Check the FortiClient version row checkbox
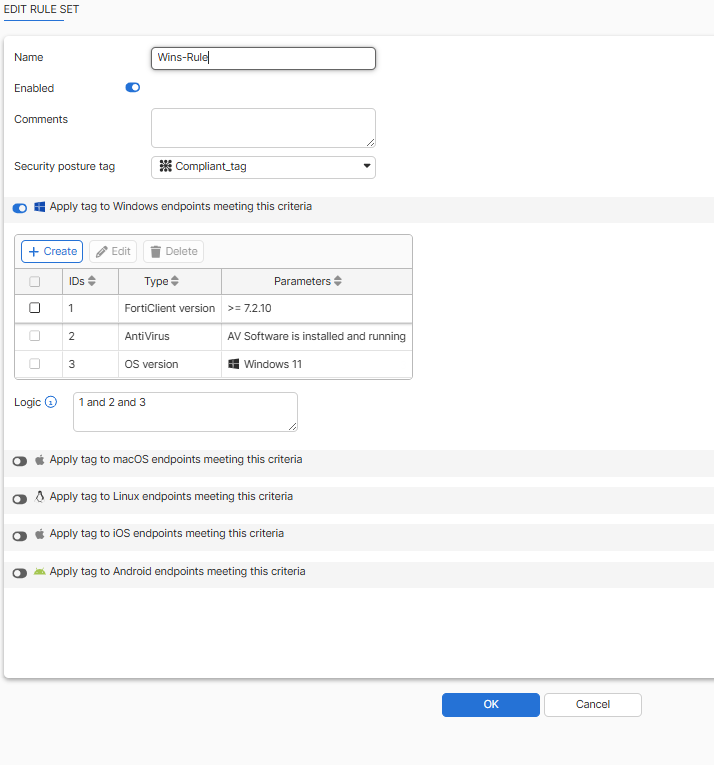 tap(35, 308)
